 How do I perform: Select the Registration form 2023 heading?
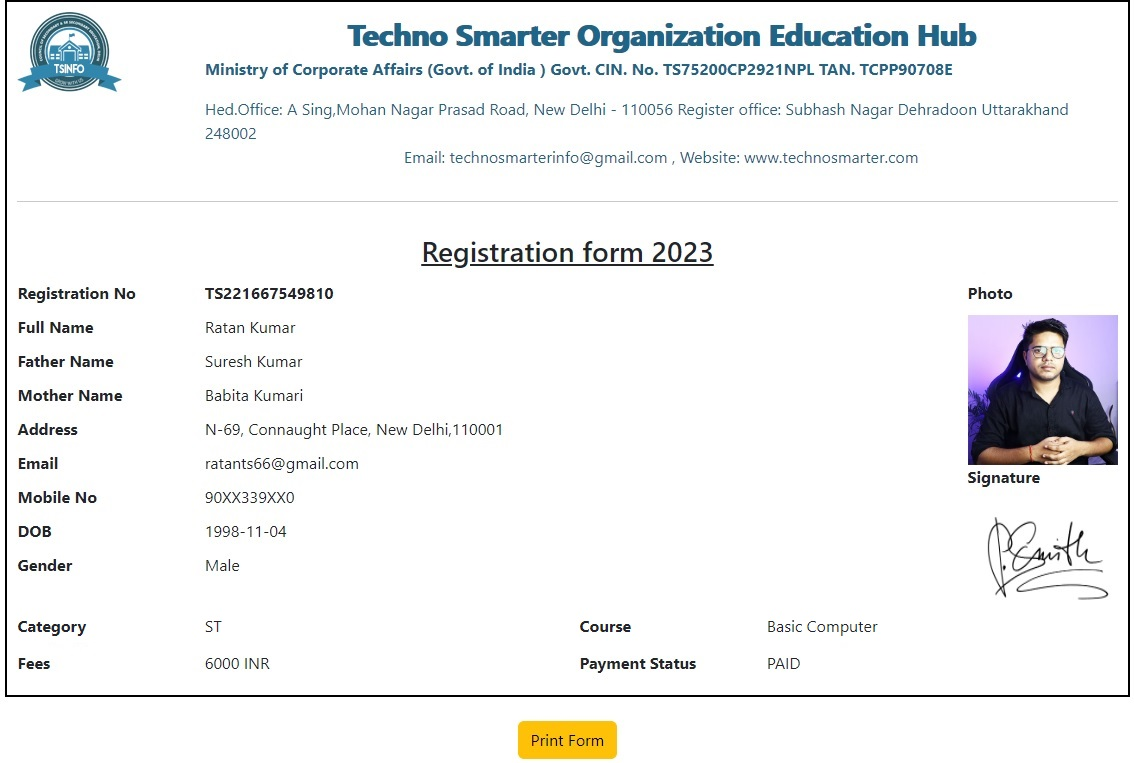tap(567, 252)
